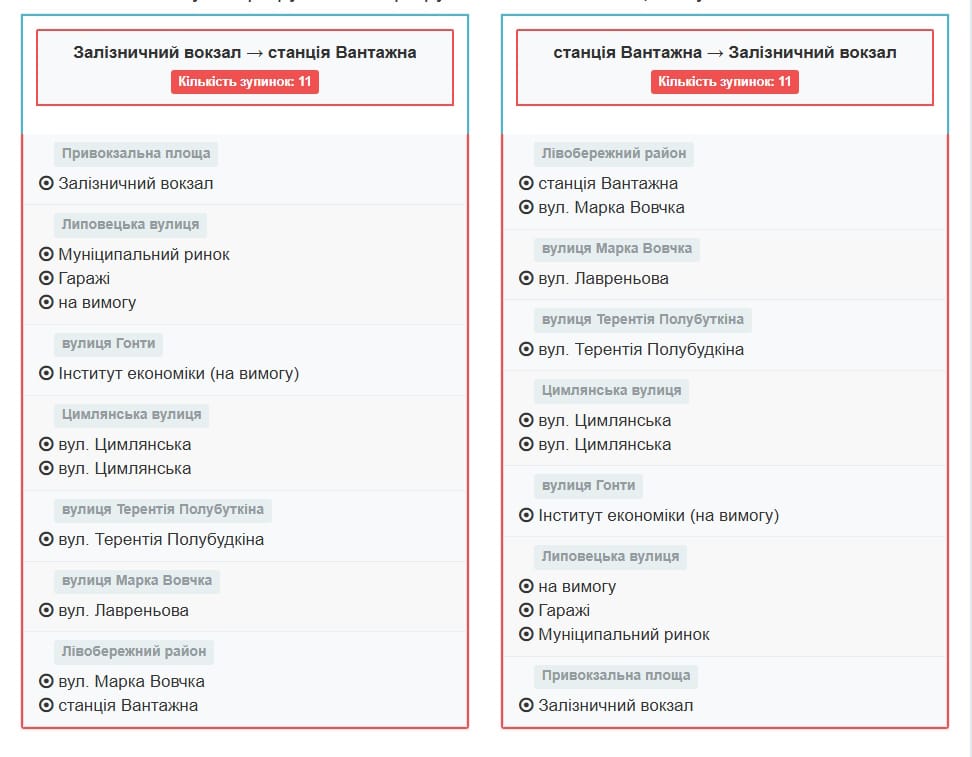
Task: Click 'Кількість зупинок: 11' badge in right route
Action: [725, 82]
